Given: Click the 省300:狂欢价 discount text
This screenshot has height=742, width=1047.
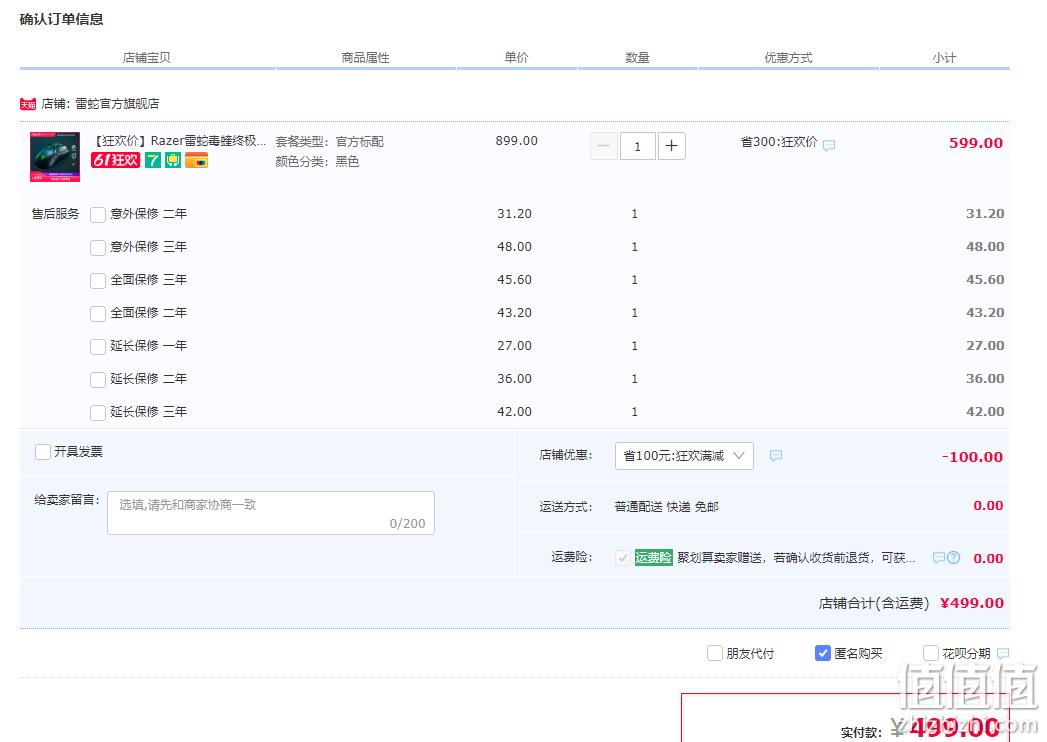Looking at the screenshot, I should coord(779,142).
